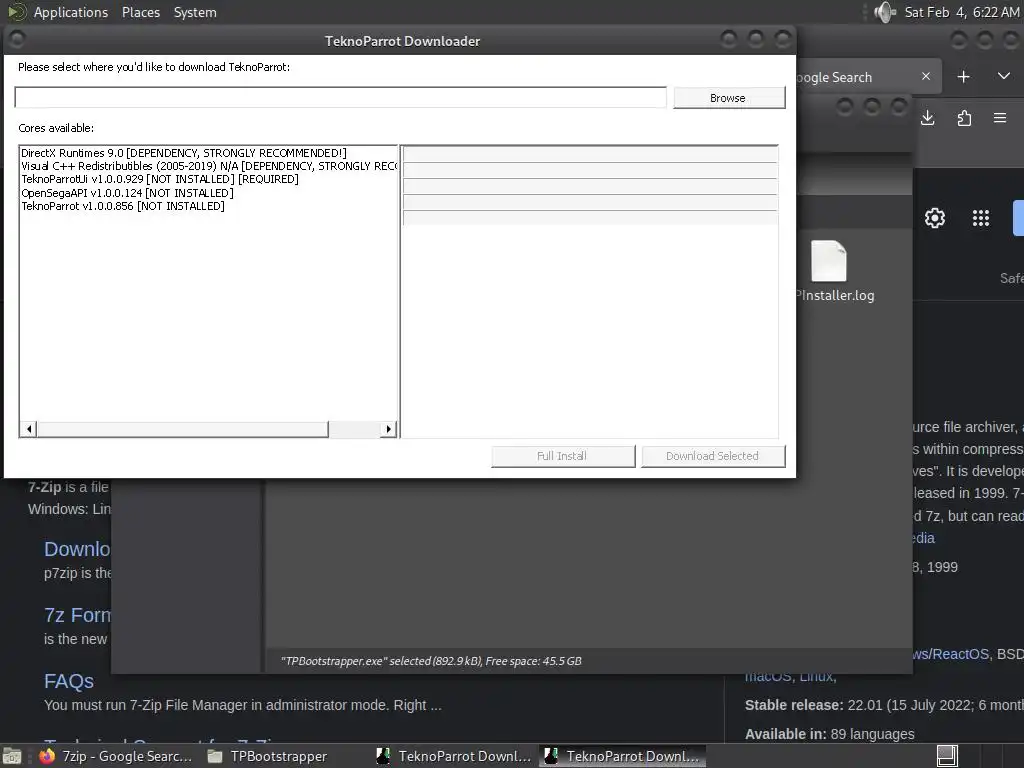This screenshot has width=1024, height=768.
Task: Select TeknoParrotUi v1.0.0.929 core entry
Action: (160, 179)
